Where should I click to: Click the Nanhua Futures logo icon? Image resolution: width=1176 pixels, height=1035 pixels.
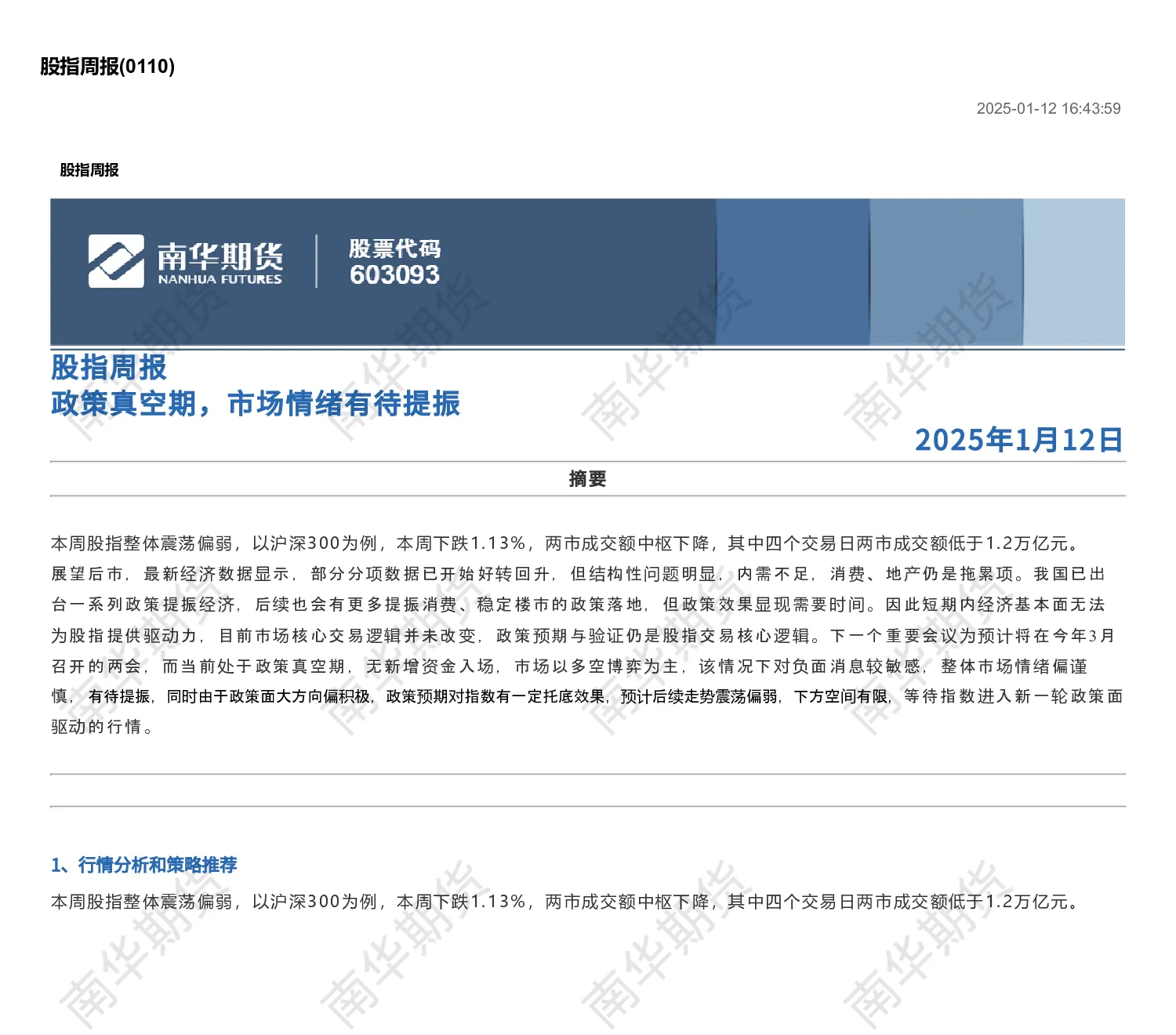tap(116, 261)
